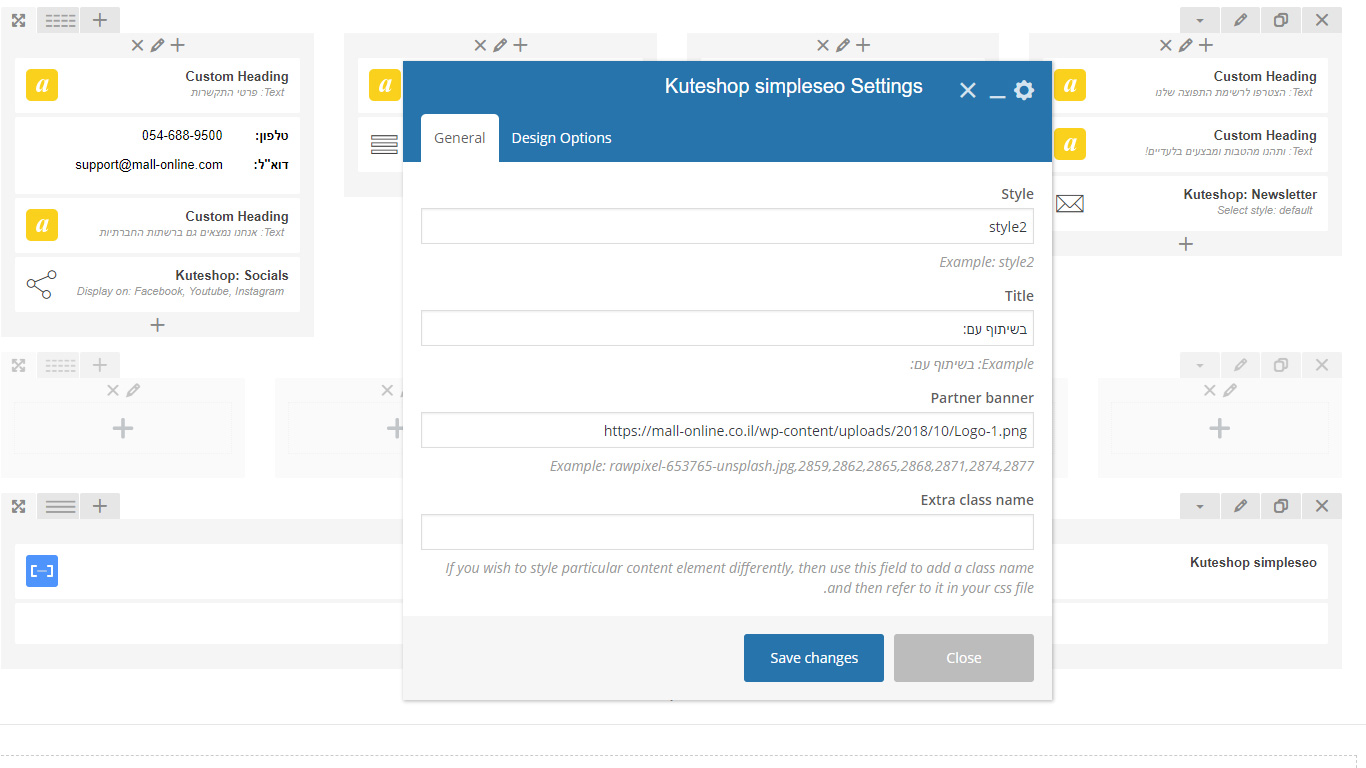Delete the column holding Kuteshop Newsletter

pyautogui.click(x=1166, y=45)
